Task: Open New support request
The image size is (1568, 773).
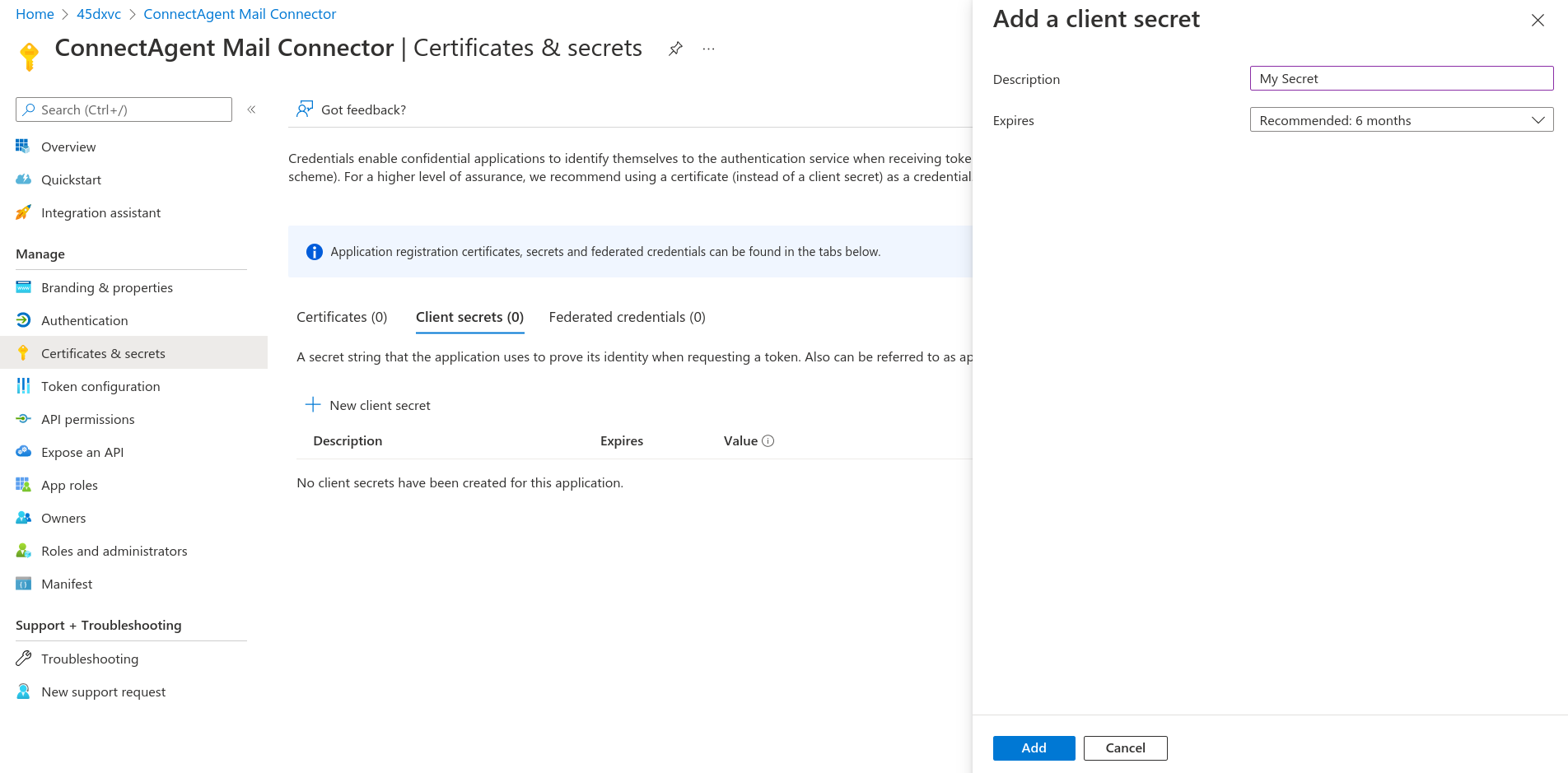Action: 104,692
